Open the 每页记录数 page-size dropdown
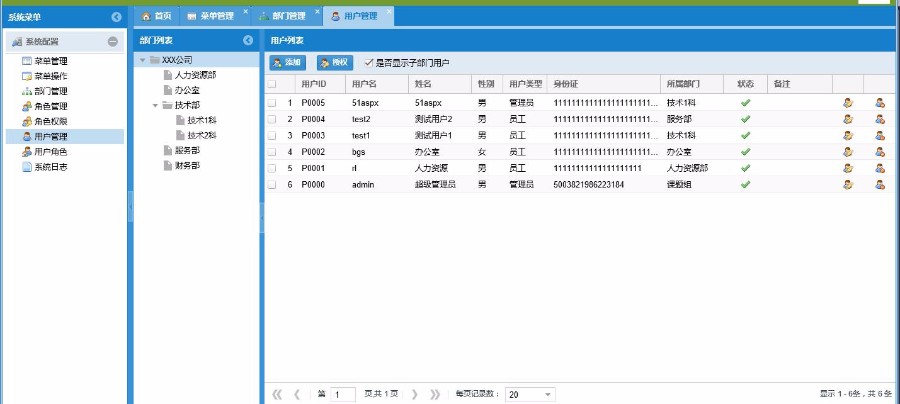900x404 pixels. click(549, 394)
